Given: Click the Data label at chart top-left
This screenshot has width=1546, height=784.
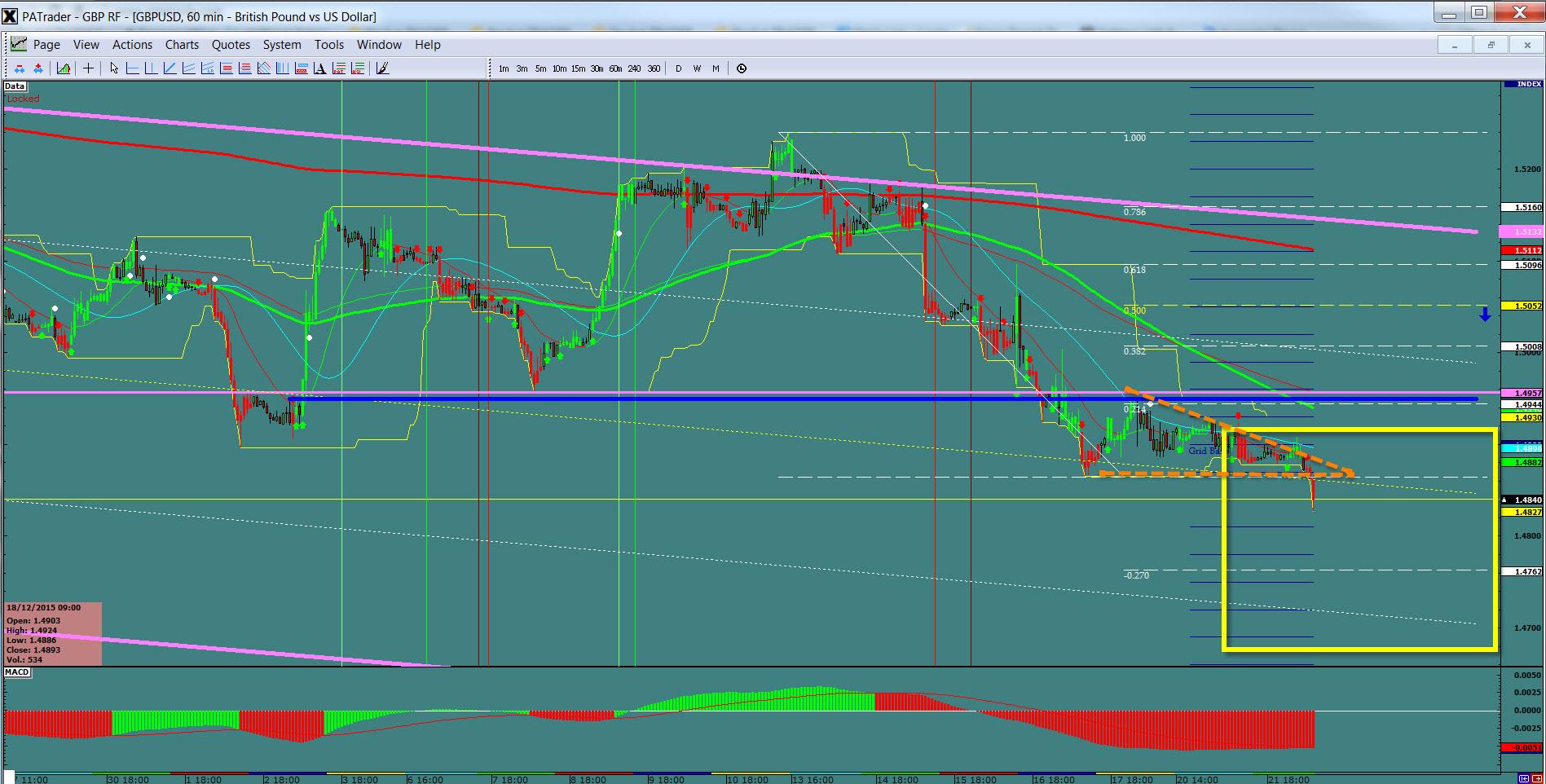Looking at the screenshot, I should [x=15, y=86].
